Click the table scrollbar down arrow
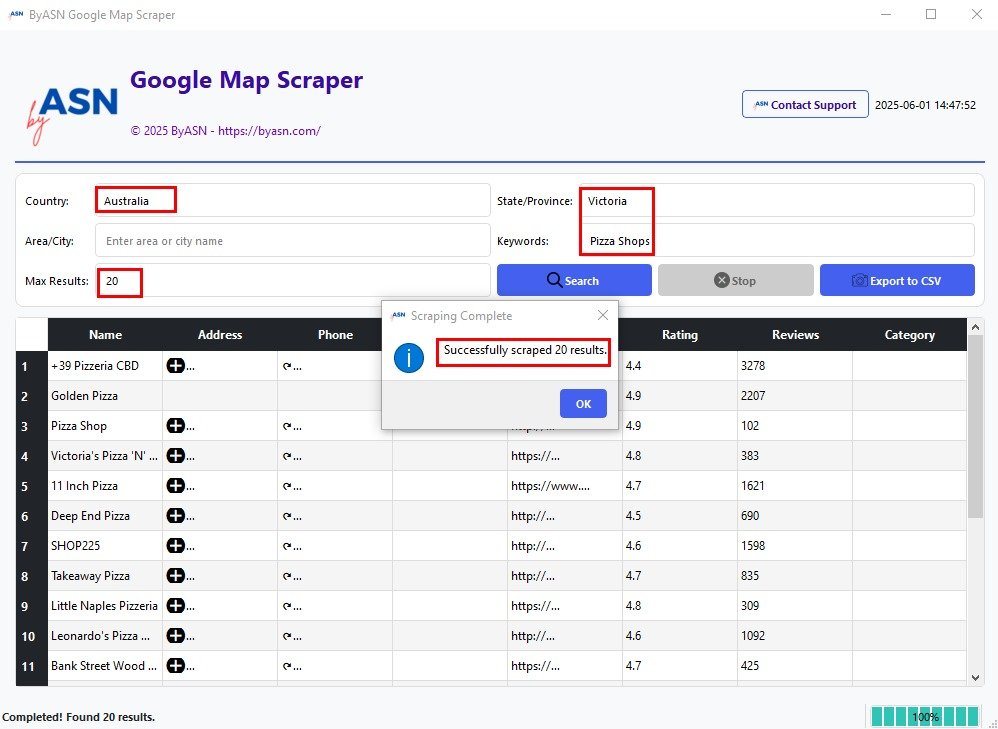998x729 pixels. pyautogui.click(x=975, y=678)
